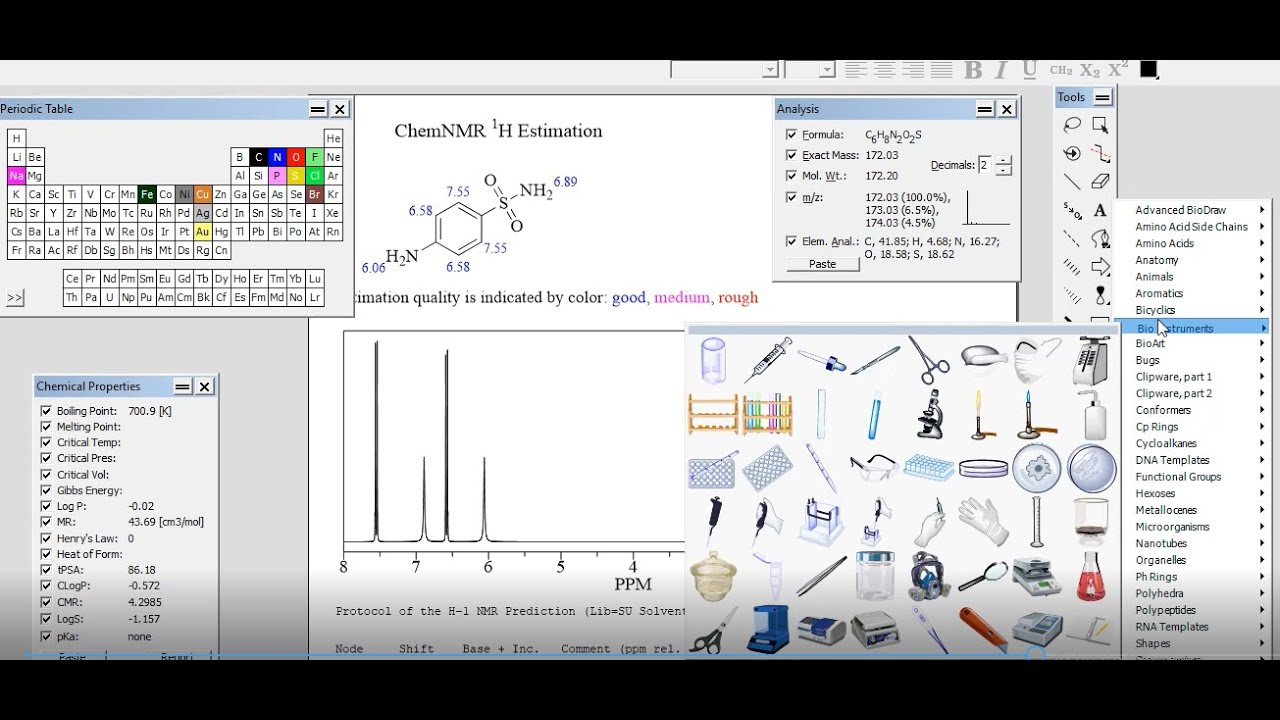Insert the gas mask respirator template
This screenshot has width=1280, height=720.
tap(929, 576)
